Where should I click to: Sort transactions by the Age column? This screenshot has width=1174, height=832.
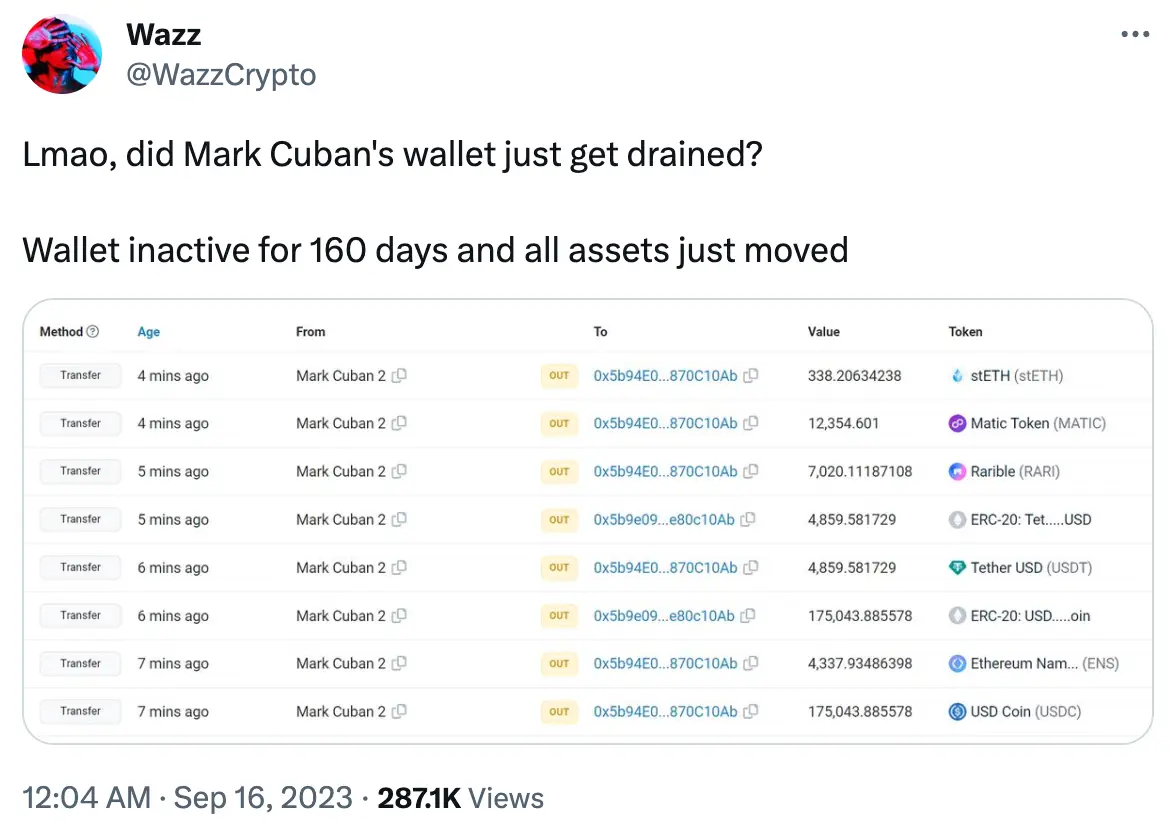[x=148, y=331]
